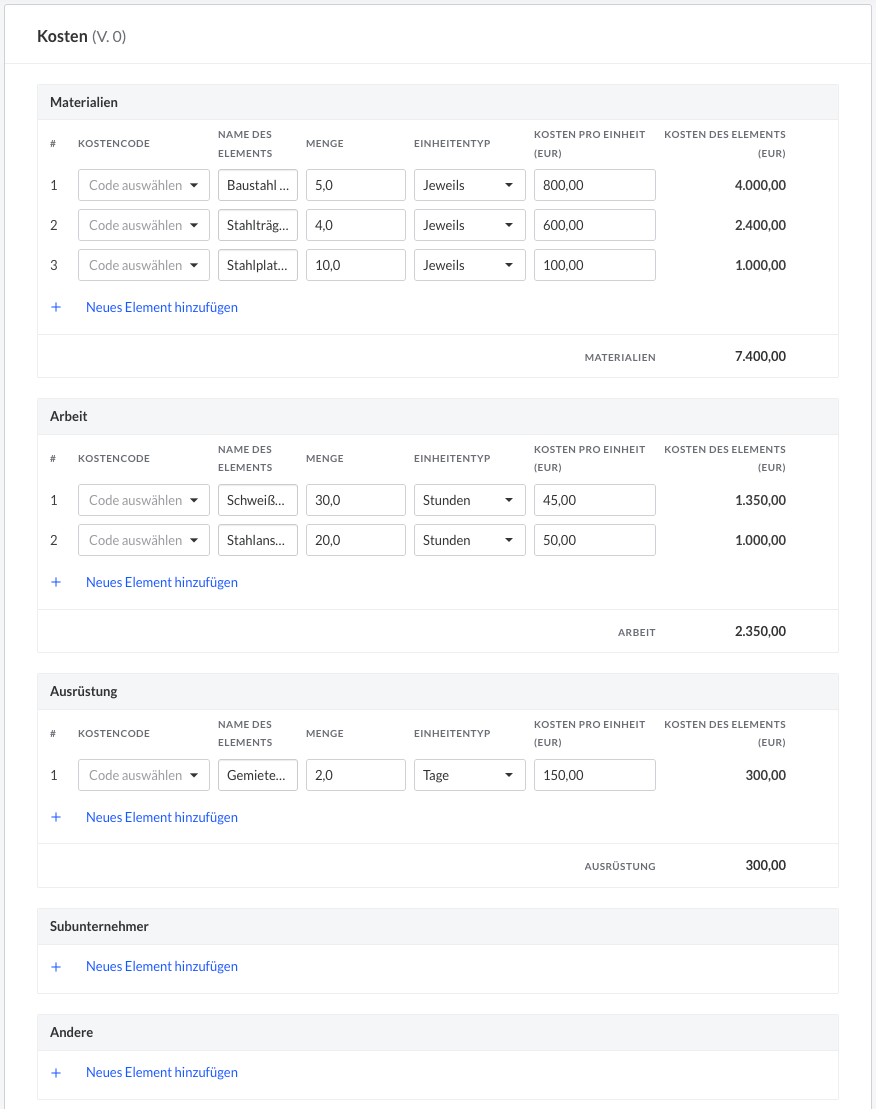Click cost per unit field showing 150,00
876x1109 pixels.
pyautogui.click(x=594, y=775)
